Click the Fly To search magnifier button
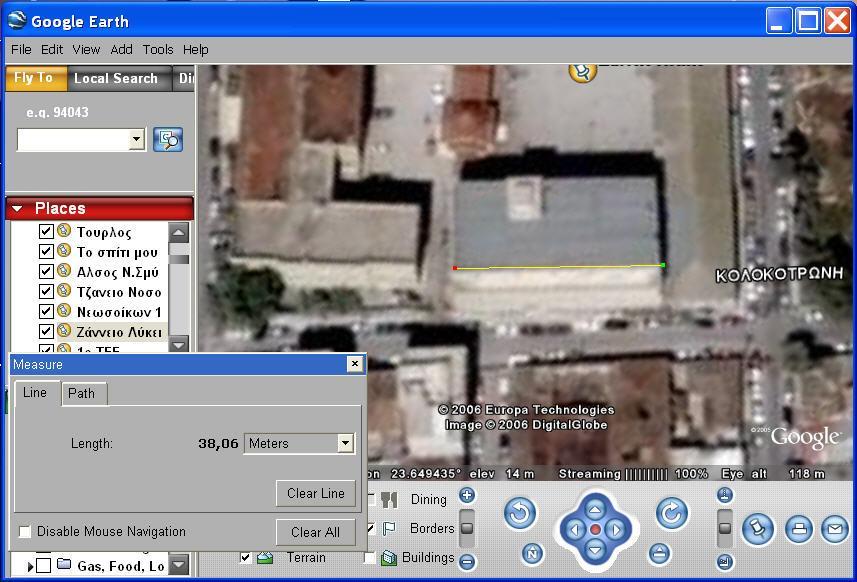857x582 pixels. pos(168,139)
